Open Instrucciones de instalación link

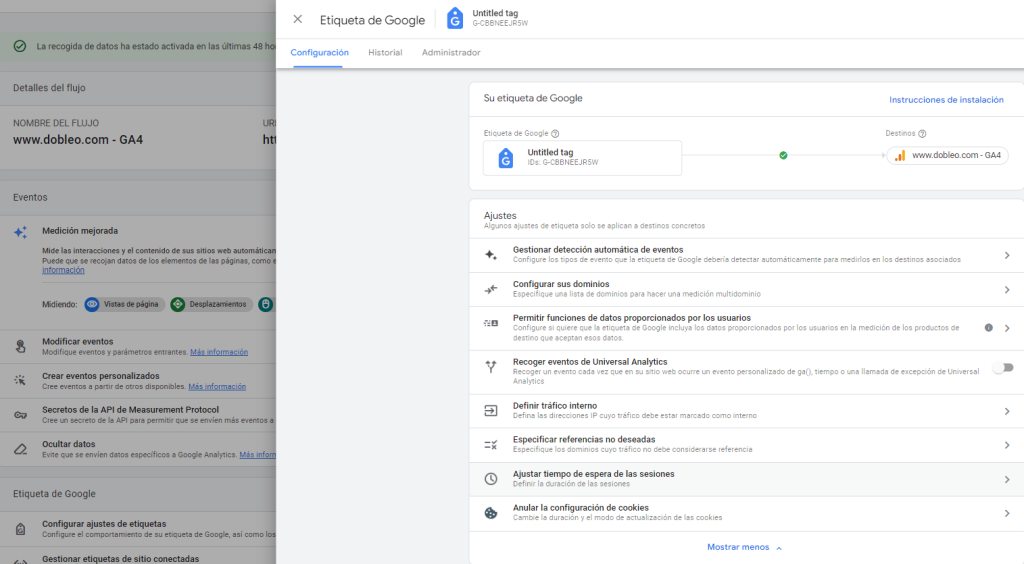pyautogui.click(x=946, y=100)
